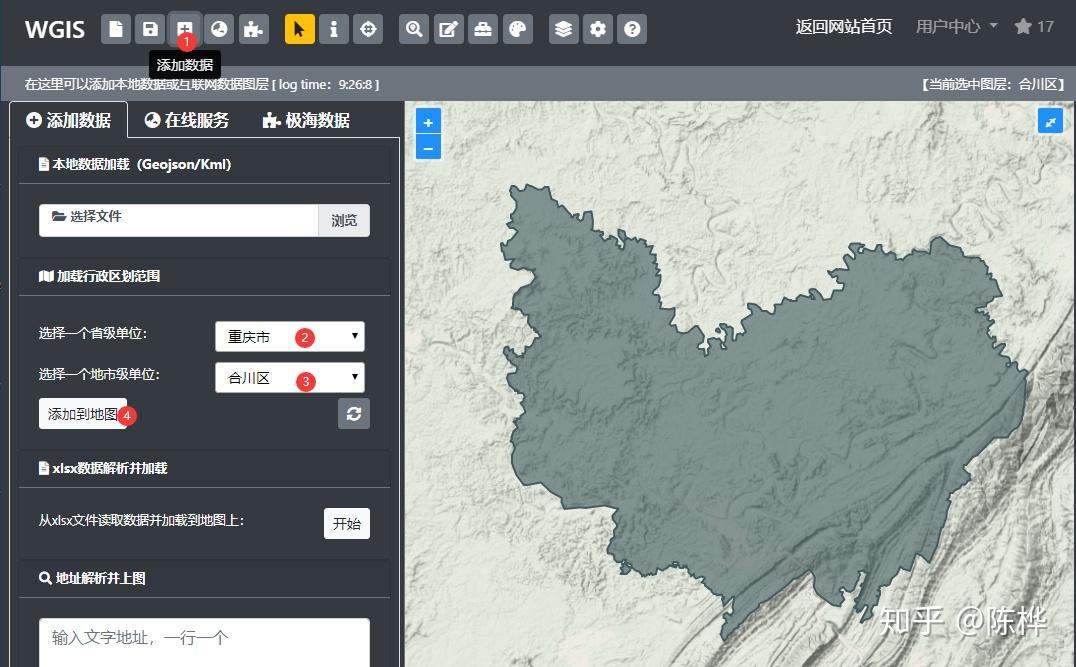Screen dimensions: 1076x667
Task: Open the online services globe icon
Action: point(219,29)
